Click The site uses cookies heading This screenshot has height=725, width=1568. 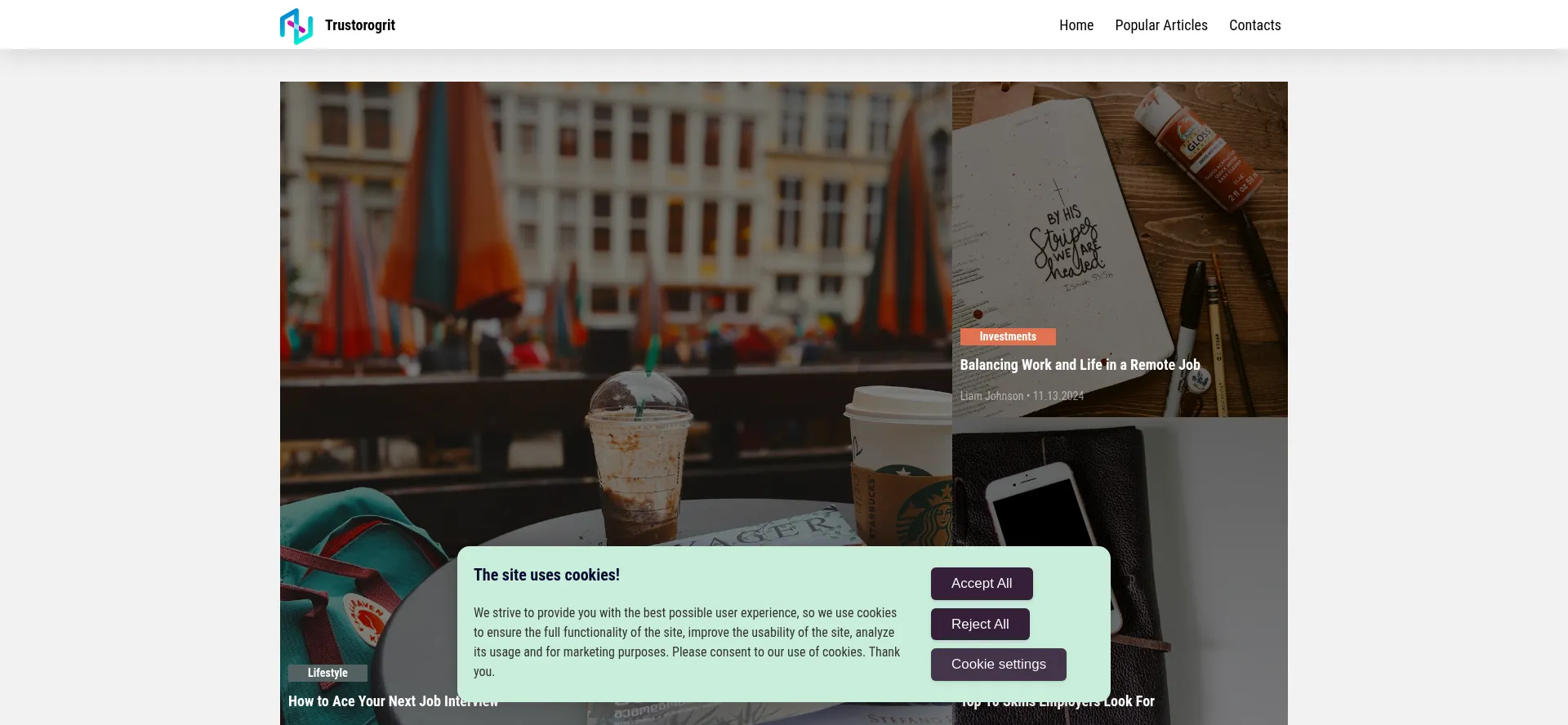coord(546,575)
